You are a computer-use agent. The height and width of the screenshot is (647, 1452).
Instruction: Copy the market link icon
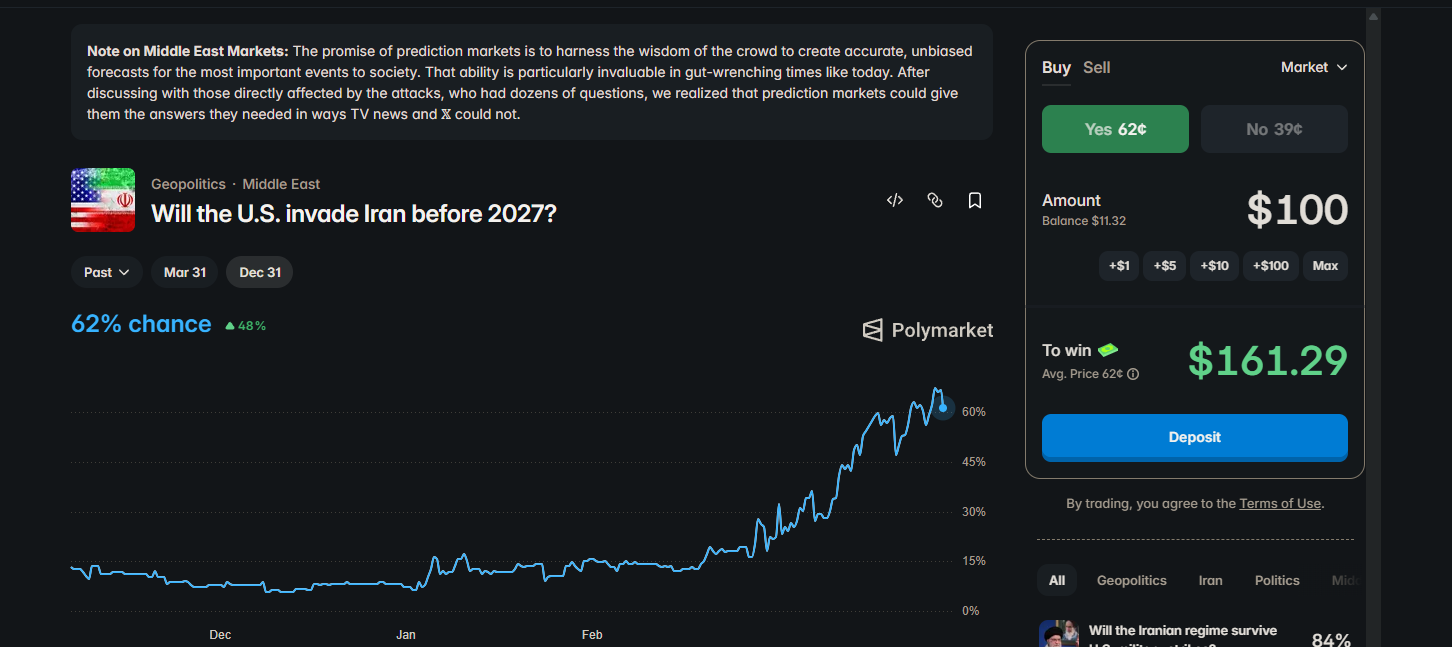point(935,200)
